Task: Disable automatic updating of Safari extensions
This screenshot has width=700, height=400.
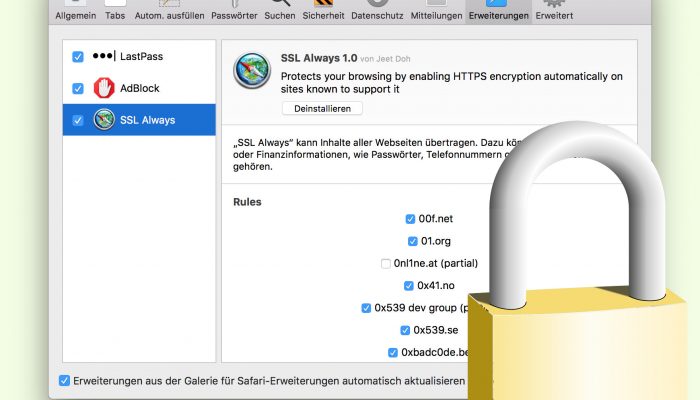Action: [x=64, y=381]
